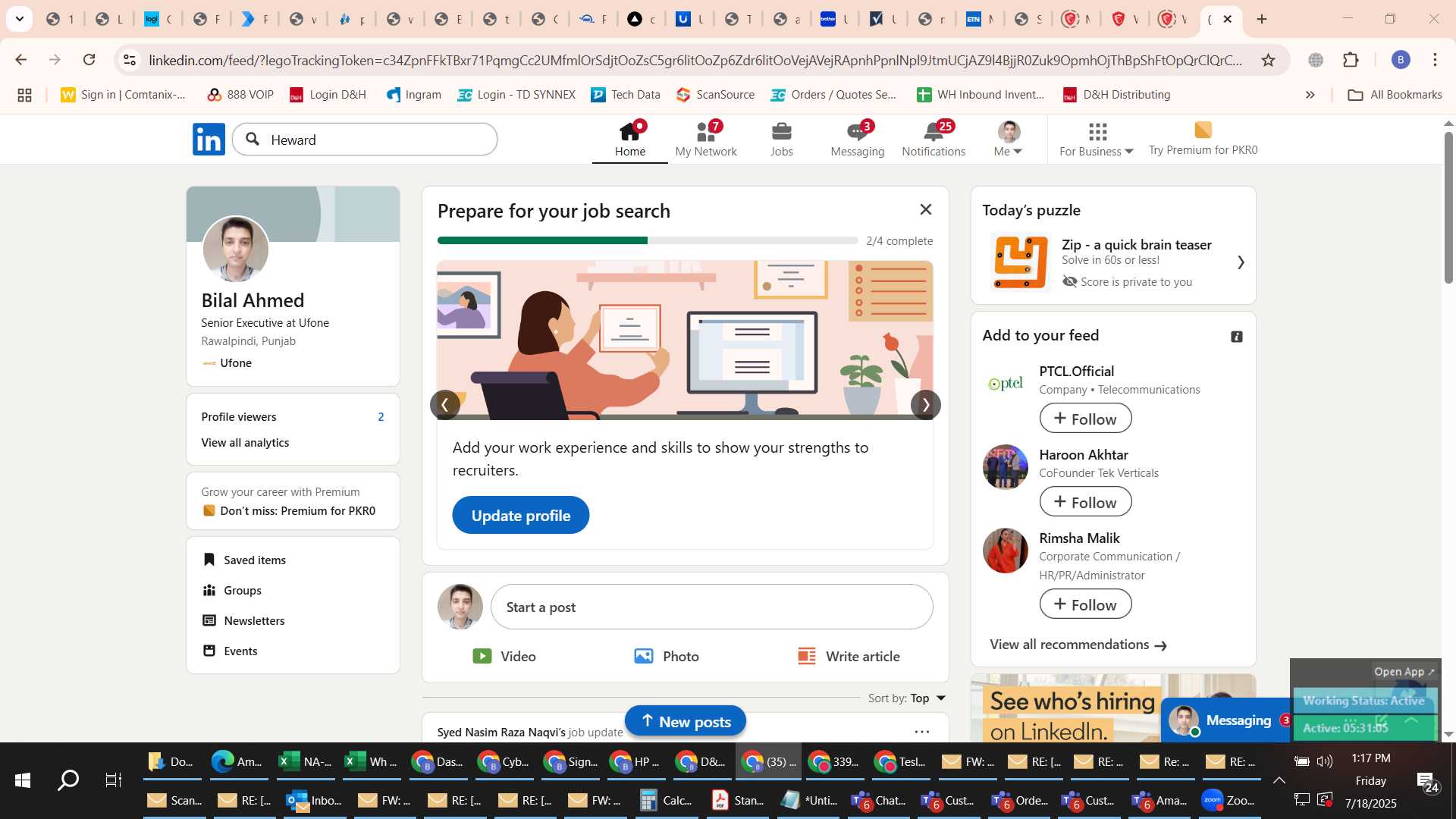Open Haroon Akhtar profile picture
1456x819 pixels.
pos(1006,467)
